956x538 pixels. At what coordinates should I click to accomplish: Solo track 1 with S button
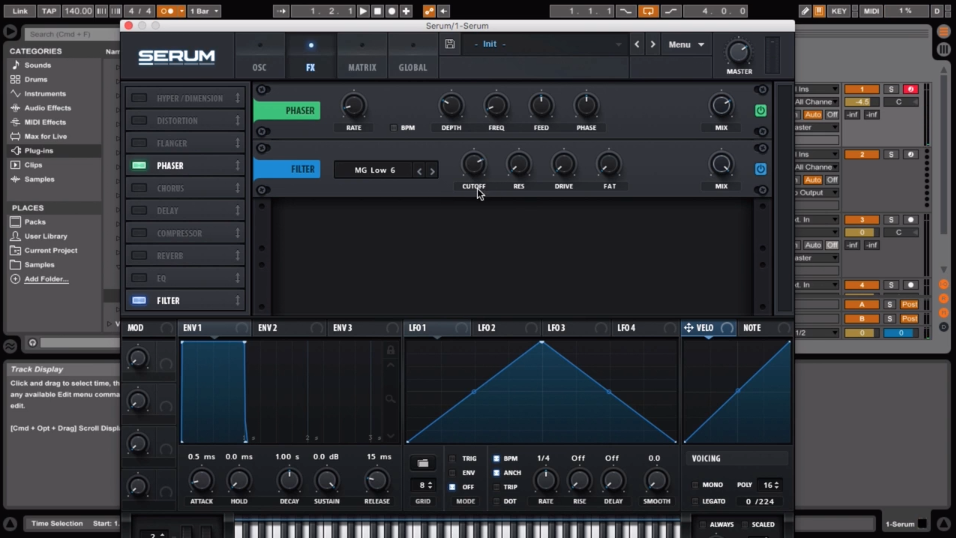tap(891, 89)
